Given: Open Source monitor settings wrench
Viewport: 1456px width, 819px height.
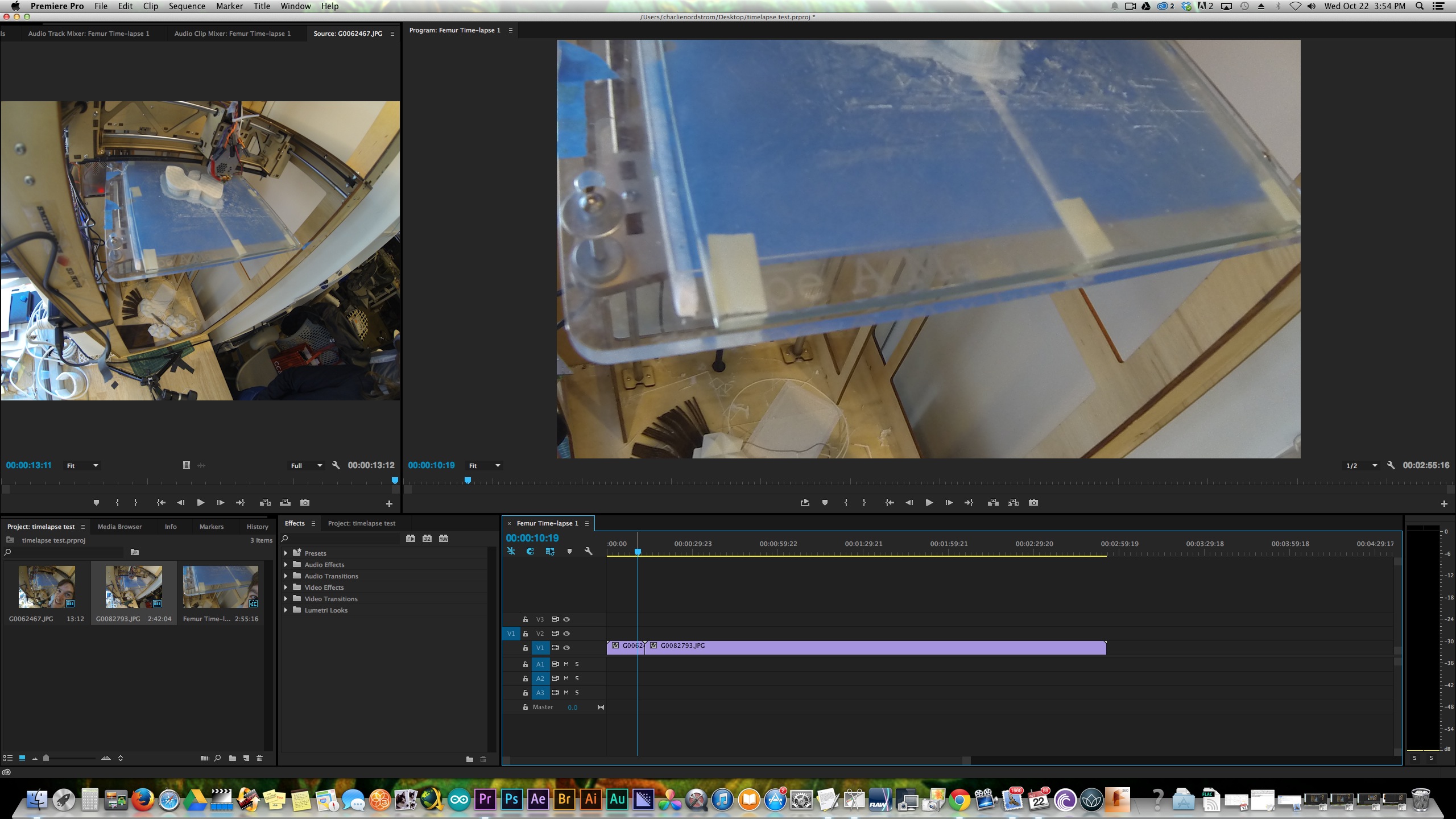Looking at the screenshot, I should point(336,465).
